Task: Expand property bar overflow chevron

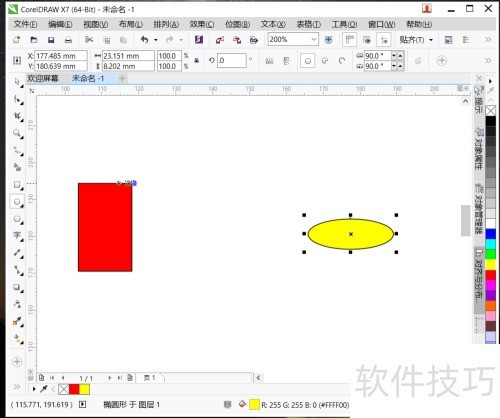Action: (x=488, y=61)
